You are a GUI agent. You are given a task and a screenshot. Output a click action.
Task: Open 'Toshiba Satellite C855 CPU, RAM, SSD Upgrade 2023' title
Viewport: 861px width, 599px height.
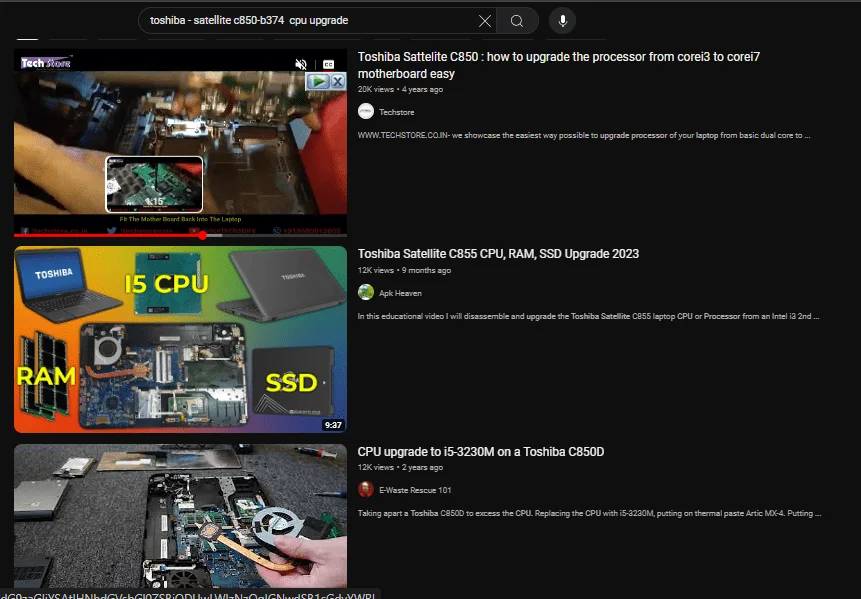498,254
